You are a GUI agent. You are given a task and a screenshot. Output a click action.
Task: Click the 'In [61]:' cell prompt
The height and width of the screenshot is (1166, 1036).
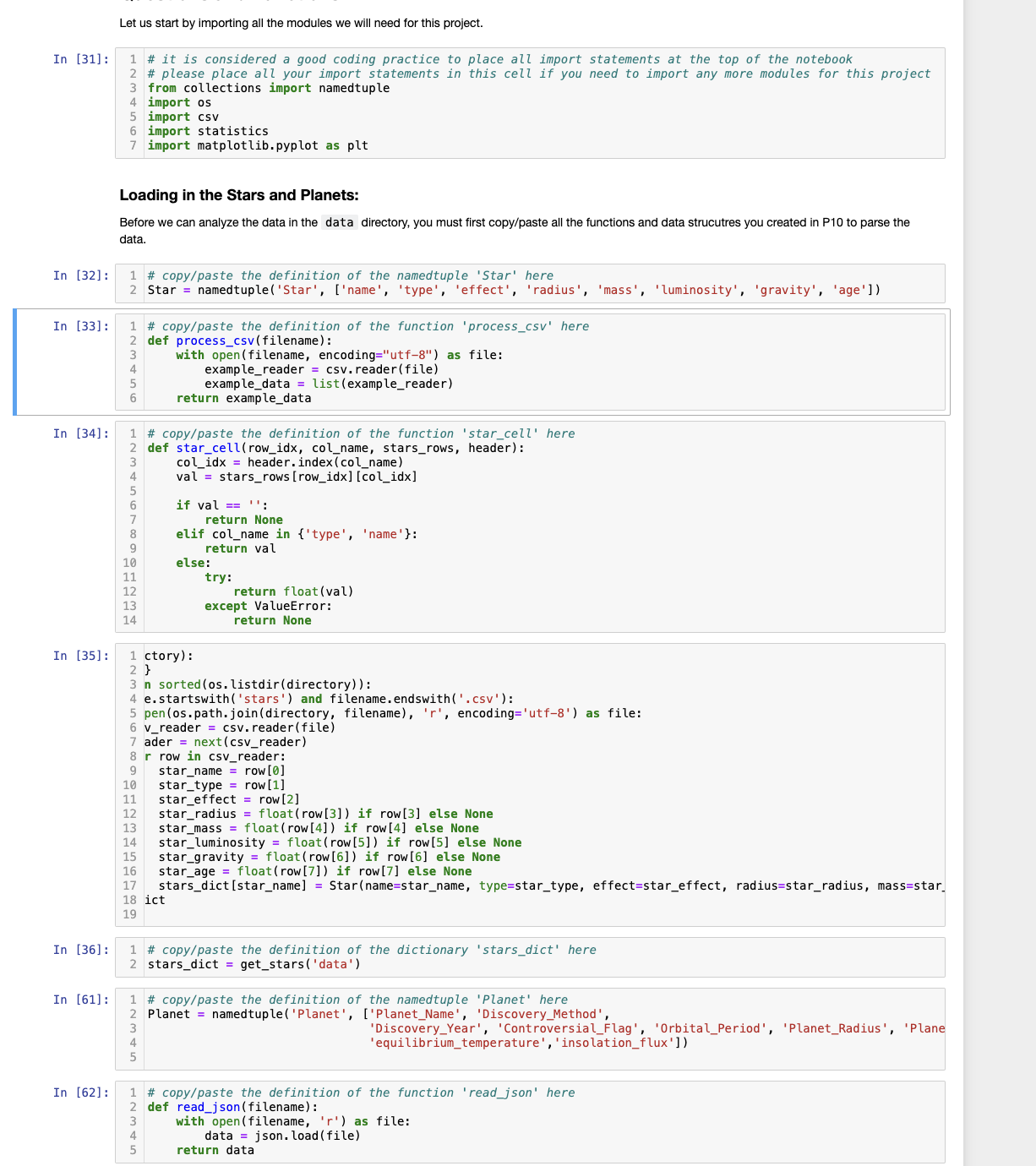[x=81, y=1000]
